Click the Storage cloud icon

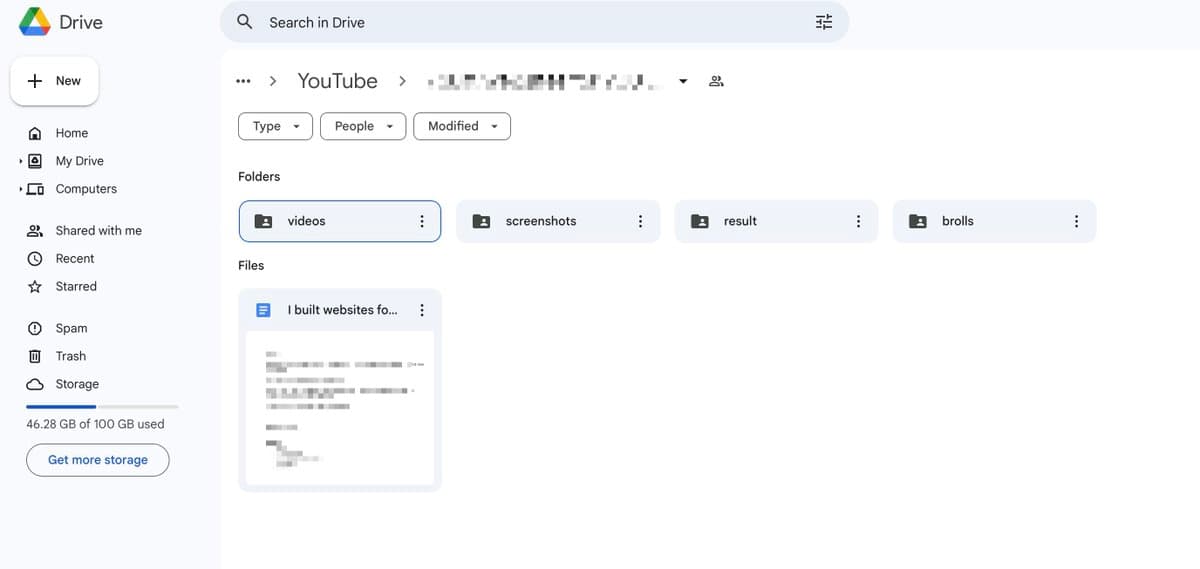pyautogui.click(x=35, y=385)
